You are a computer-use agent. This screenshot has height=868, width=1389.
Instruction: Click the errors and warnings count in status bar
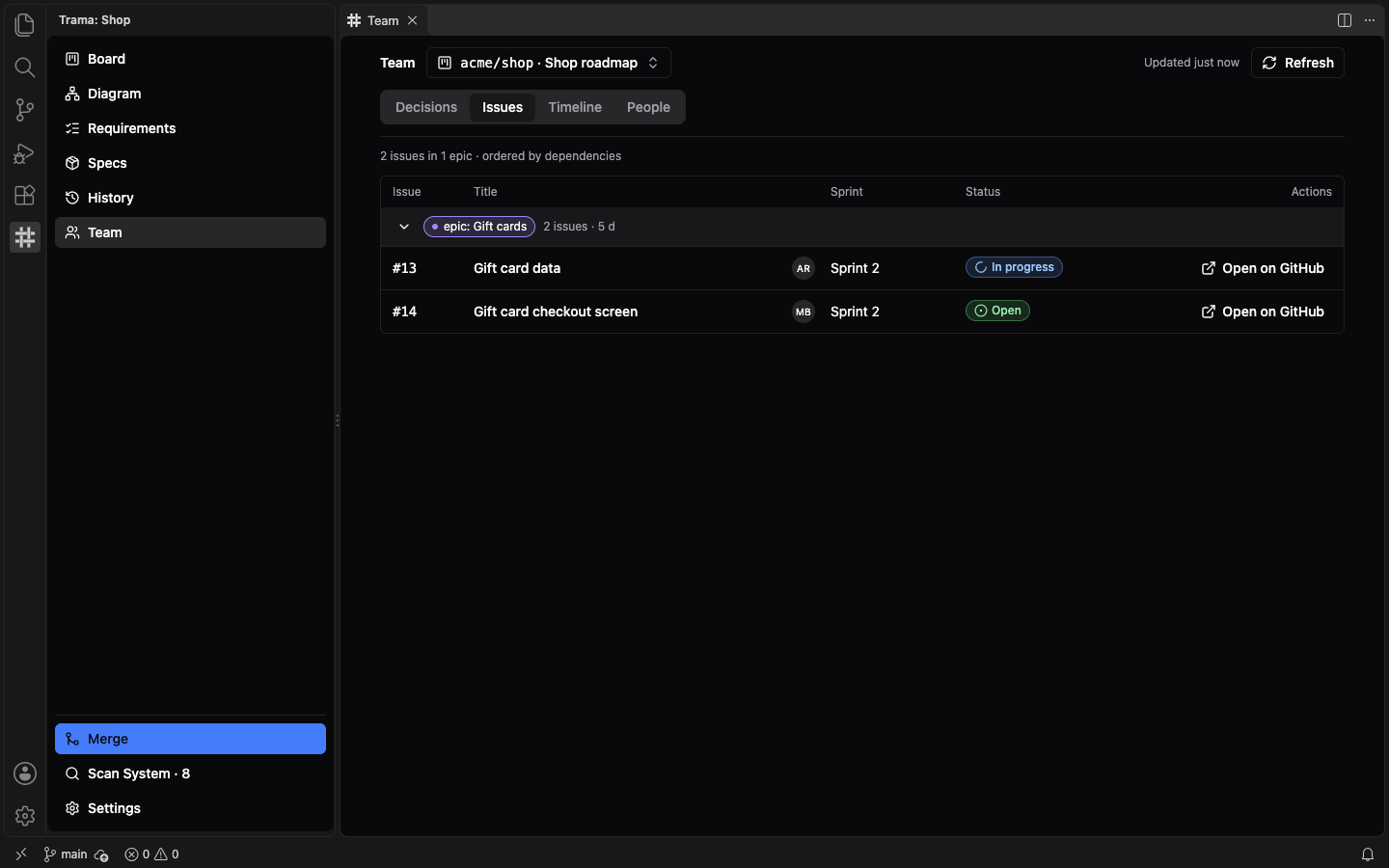pos(151,854)
